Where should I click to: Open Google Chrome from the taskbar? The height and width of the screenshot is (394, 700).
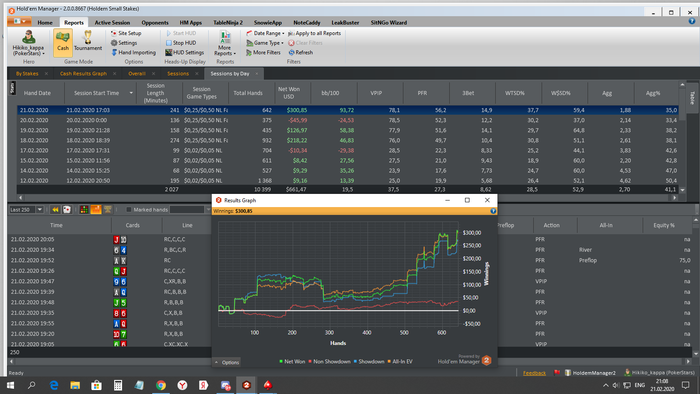[161, 385]
